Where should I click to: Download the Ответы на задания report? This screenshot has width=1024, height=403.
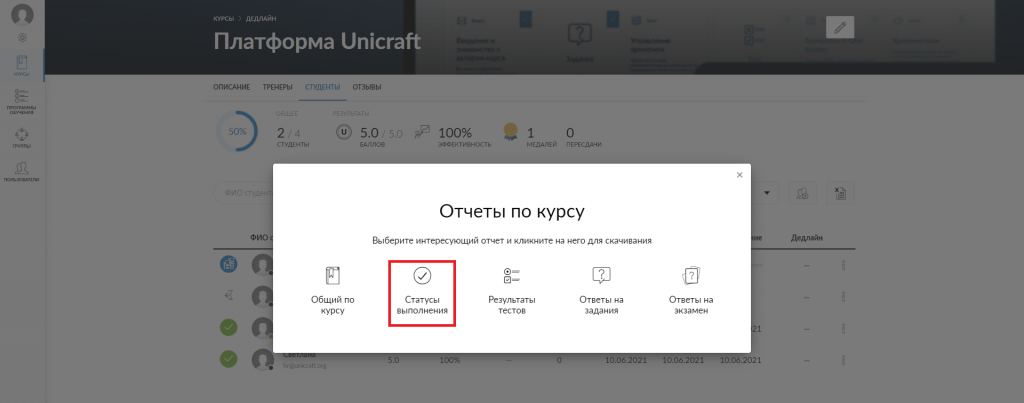[601, 292]
